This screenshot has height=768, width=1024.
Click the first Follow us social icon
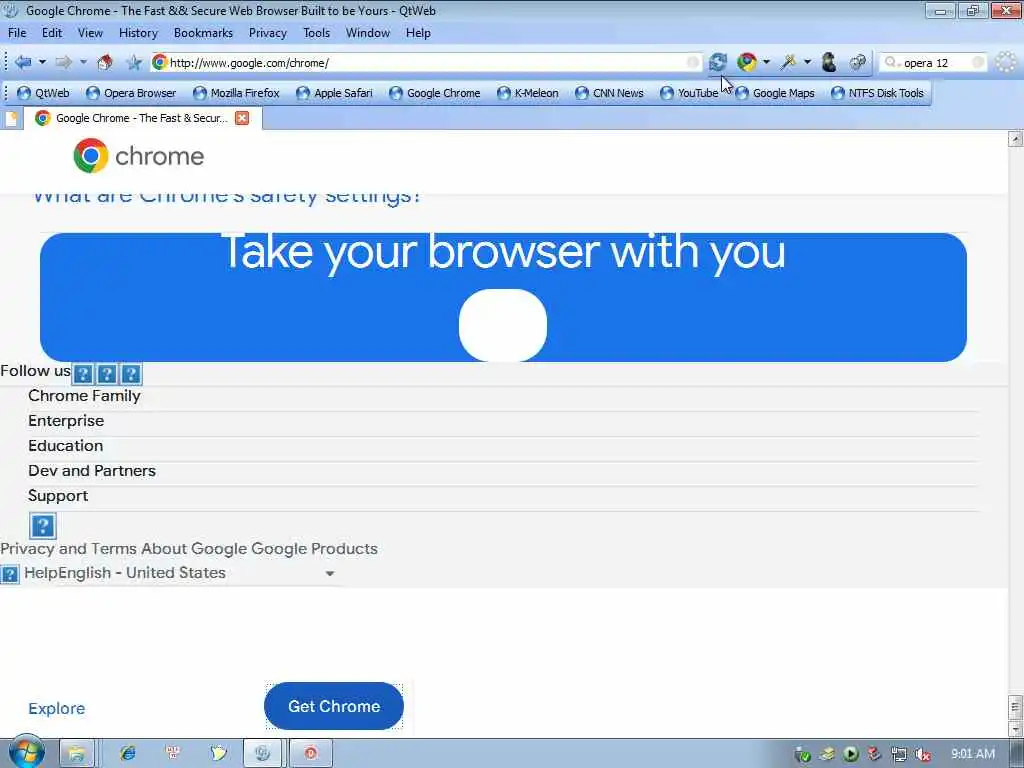[x=82, y=374]
